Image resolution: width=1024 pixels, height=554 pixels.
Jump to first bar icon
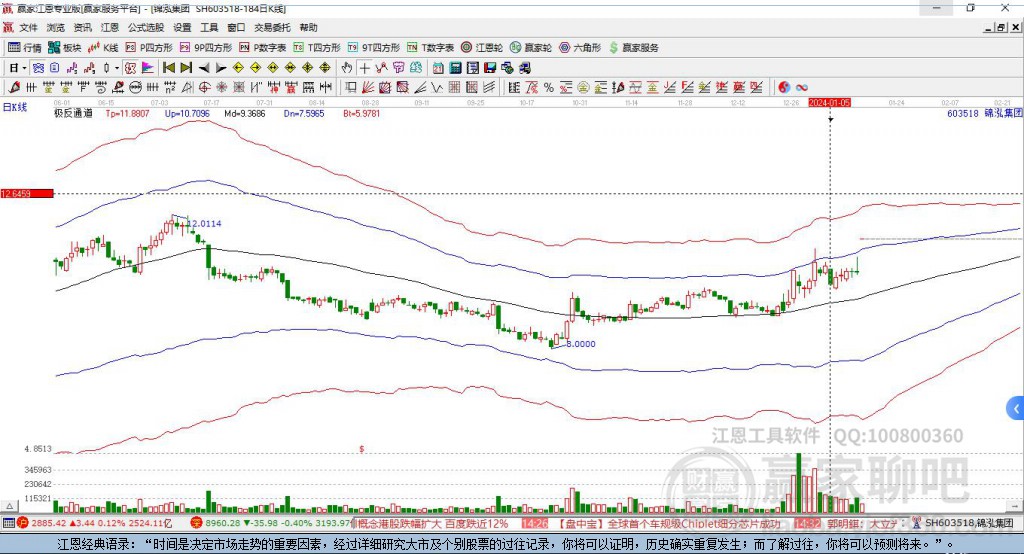[x=168, y=68]
